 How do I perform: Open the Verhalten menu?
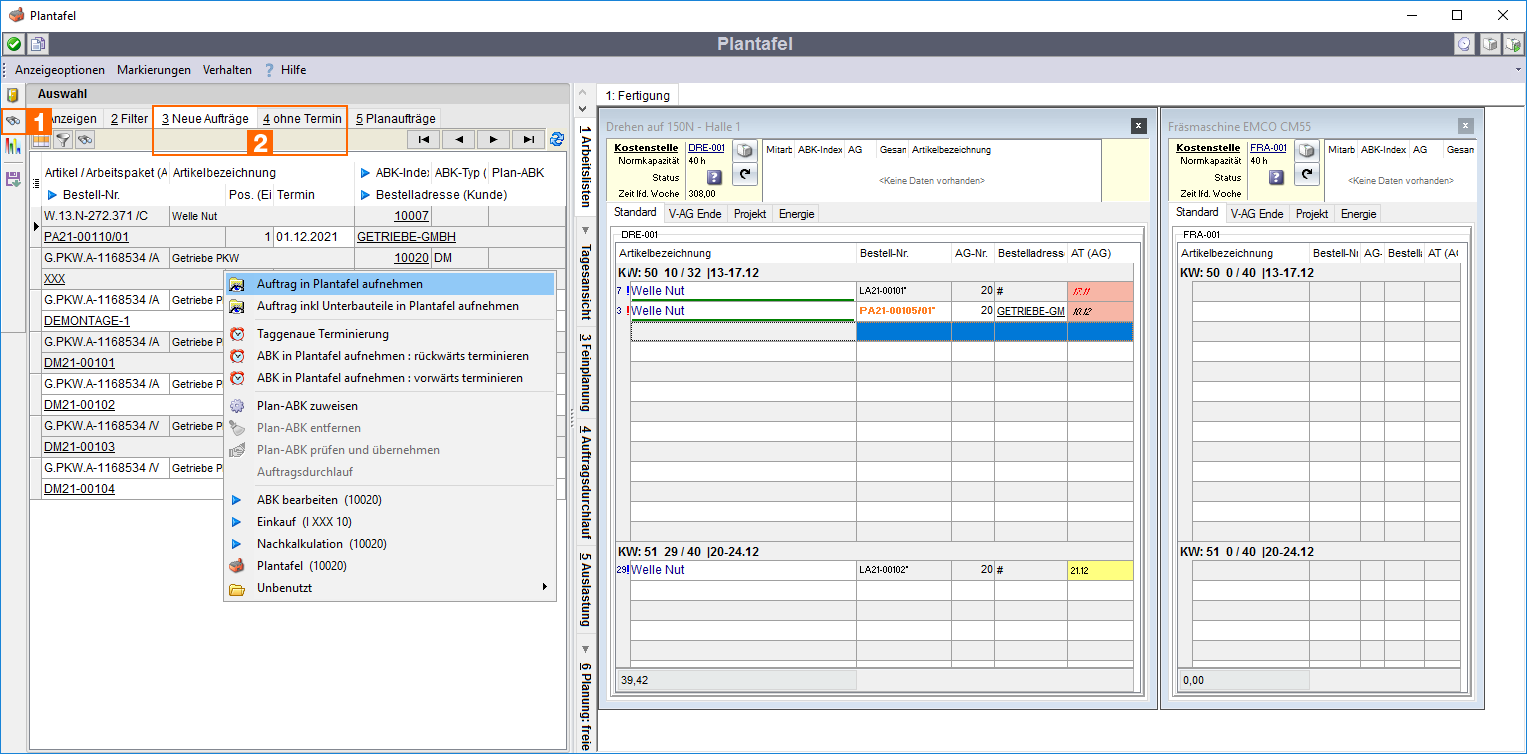point(227,70)
